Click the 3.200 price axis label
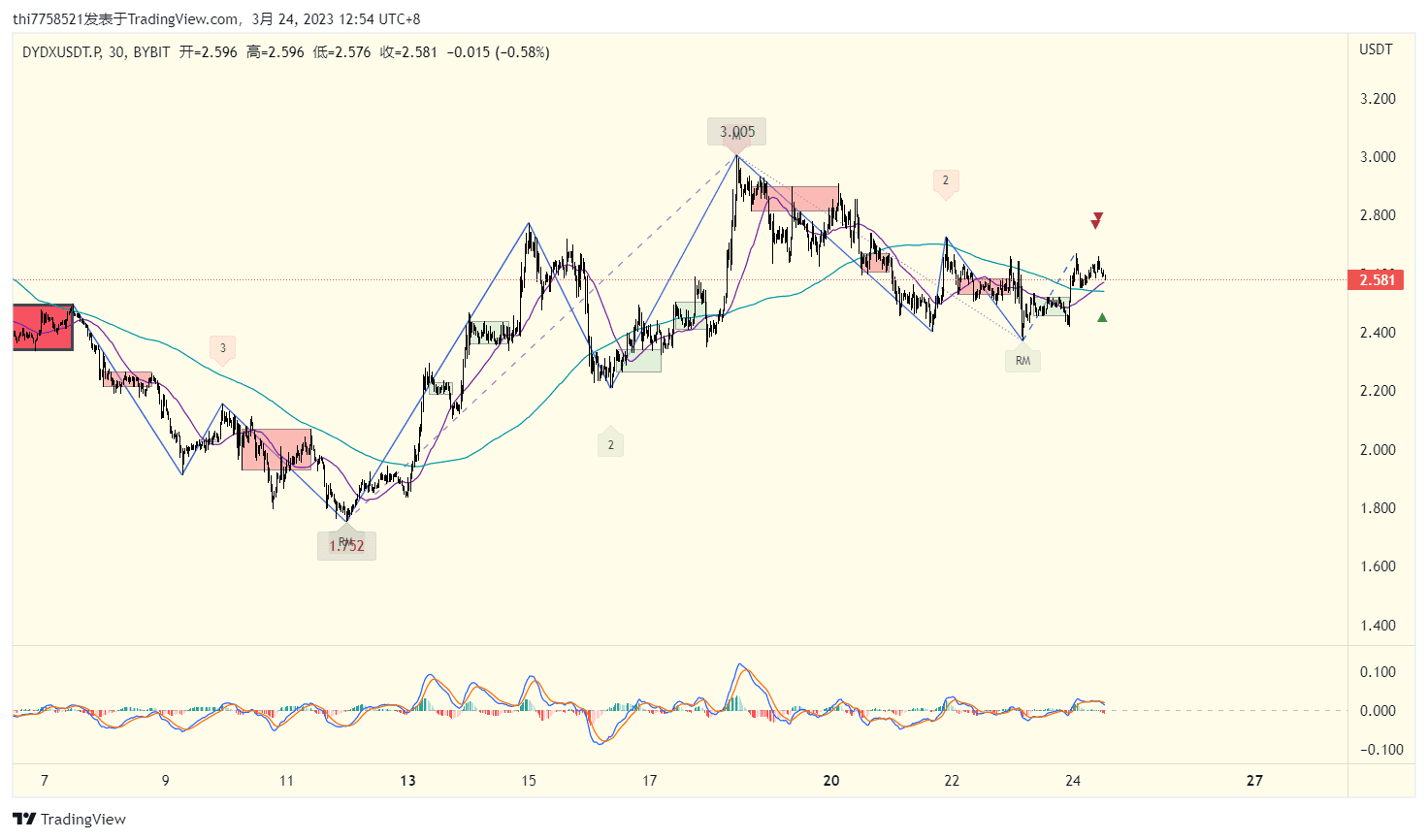Image resolution: width=1428 pixels, height=840 pixels. tap(1378, 99)
